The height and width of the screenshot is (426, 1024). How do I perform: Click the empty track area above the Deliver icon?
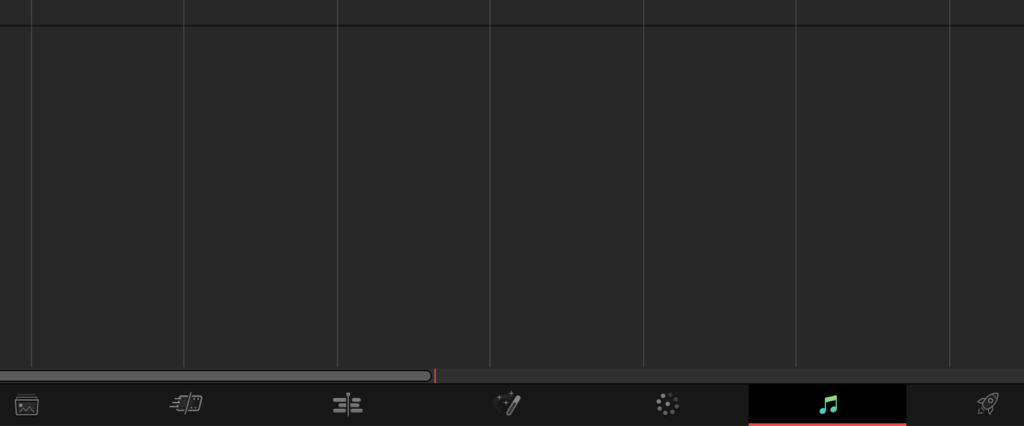[987, 196]
